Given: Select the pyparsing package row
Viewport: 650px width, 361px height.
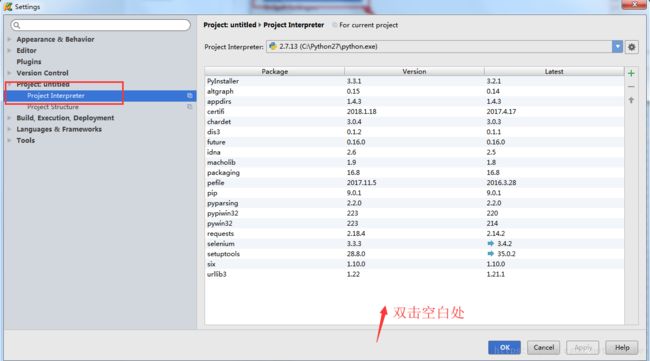Looking at the screenshot, I should [414, 203].
